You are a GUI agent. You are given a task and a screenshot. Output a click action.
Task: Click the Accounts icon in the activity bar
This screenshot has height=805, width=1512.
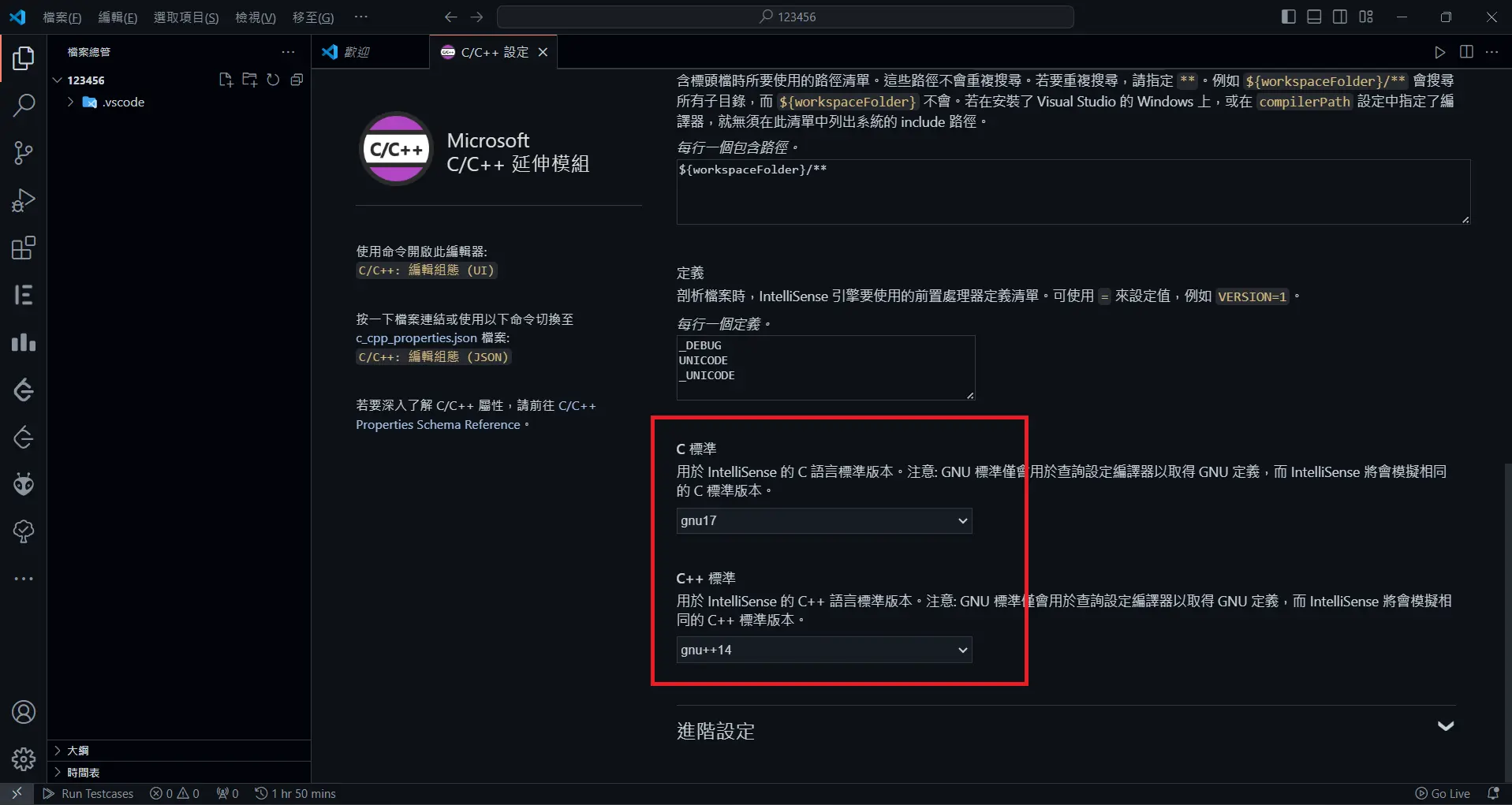(23, 711)
